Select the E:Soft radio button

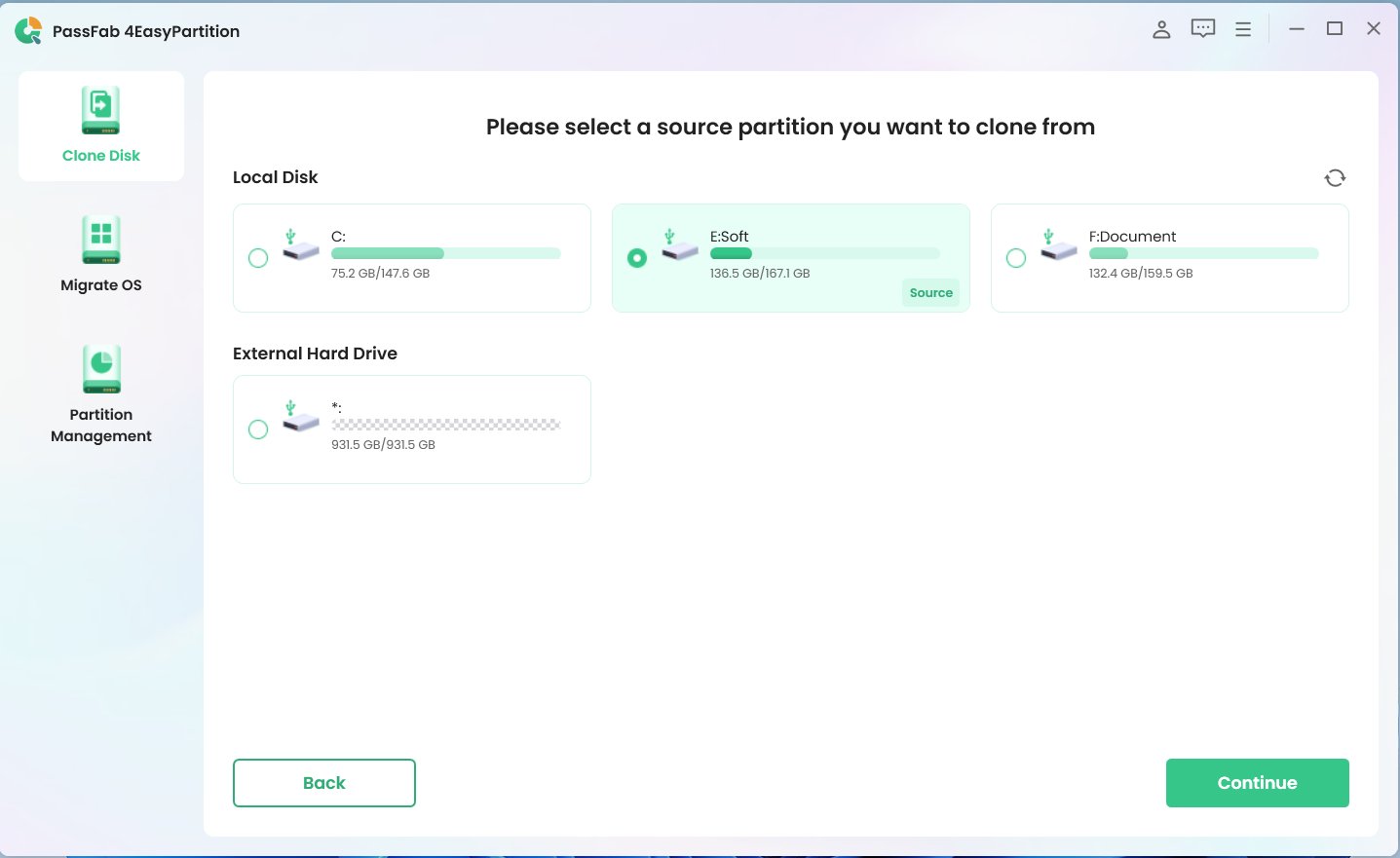tap(637, 258)
